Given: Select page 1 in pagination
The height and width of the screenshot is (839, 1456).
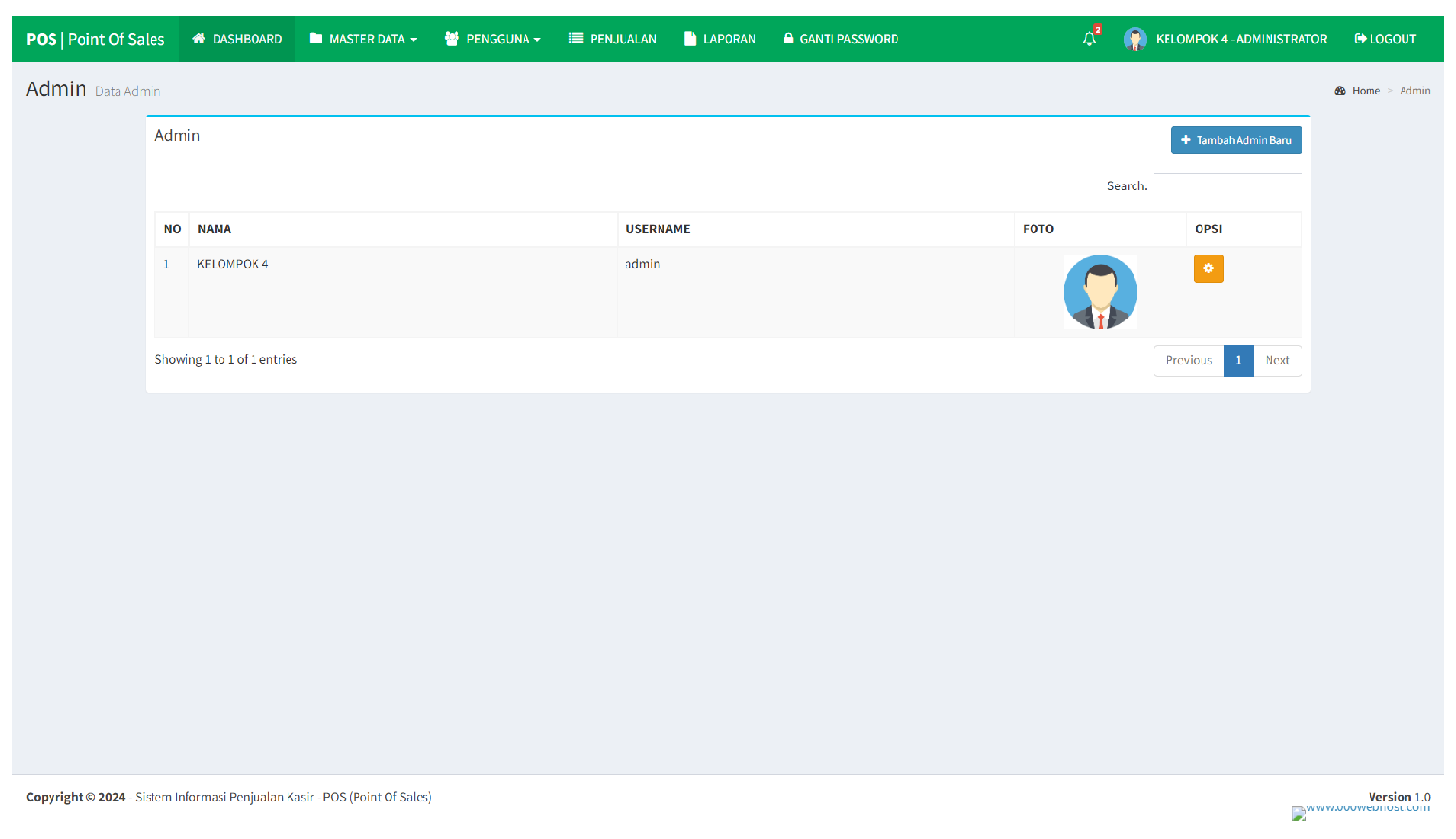Looking at the screenshot, I should click(x=1238, y=360).
